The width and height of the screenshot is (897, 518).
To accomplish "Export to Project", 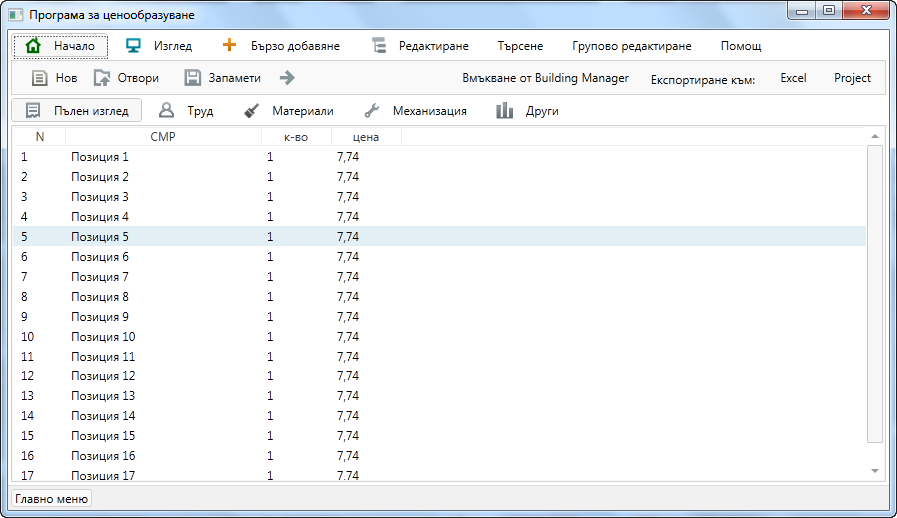I will tap(852, 78).
